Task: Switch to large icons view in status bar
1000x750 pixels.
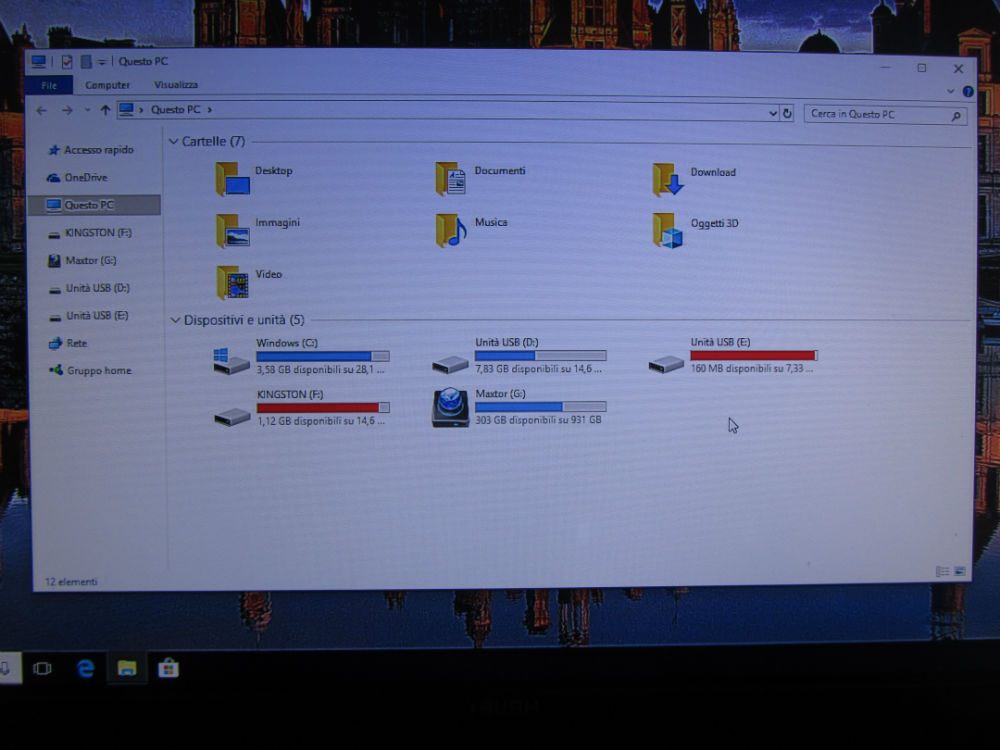Action: tap(960, 572)
